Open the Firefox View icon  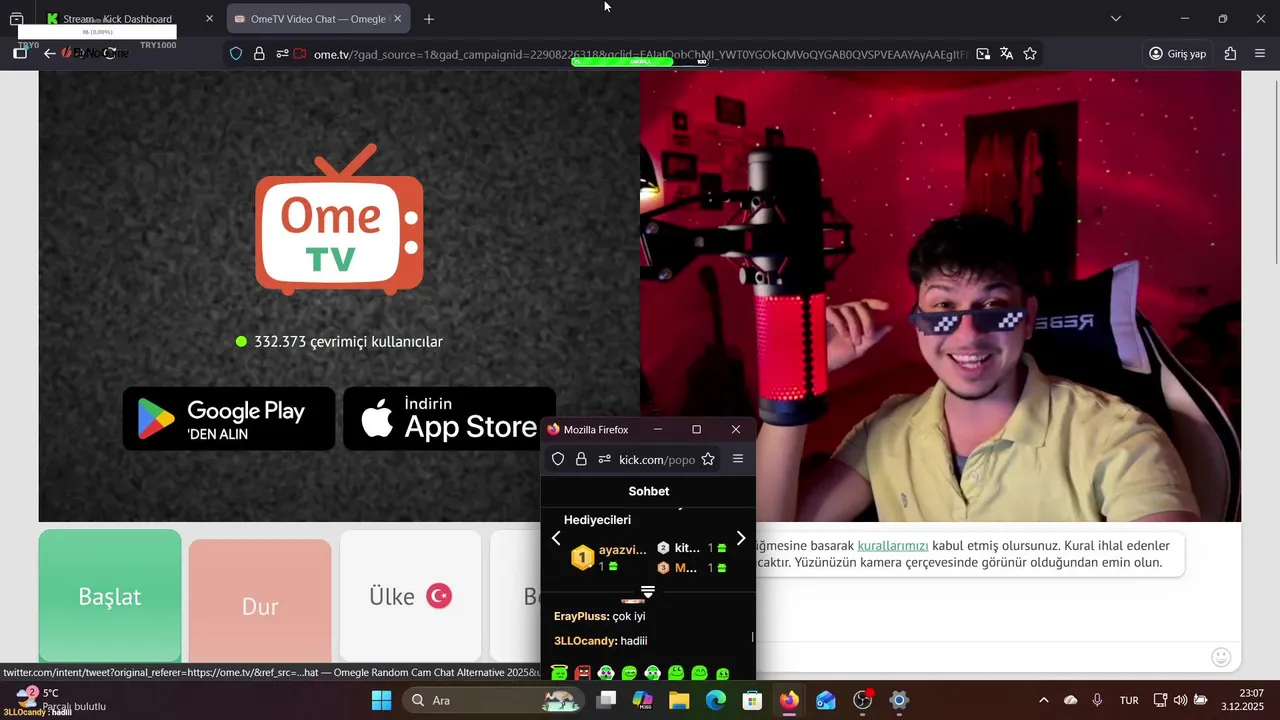coord(16,19)
